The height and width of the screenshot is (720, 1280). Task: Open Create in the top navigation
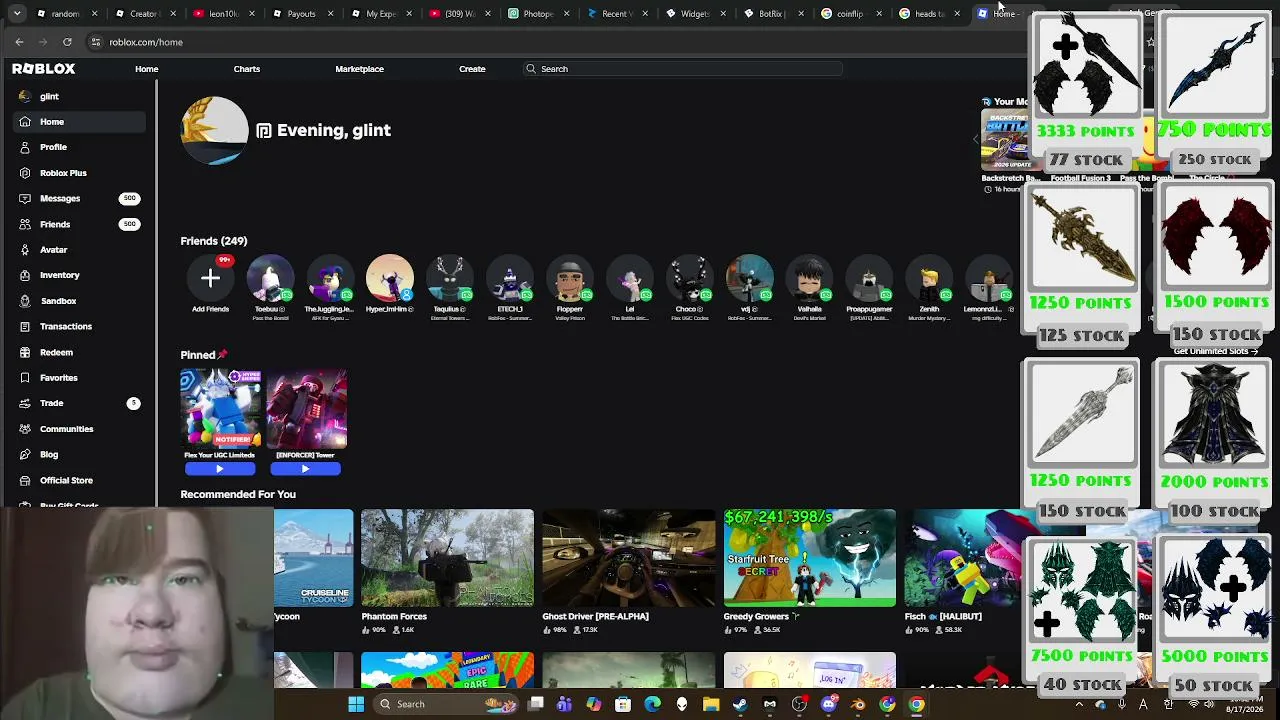coord(472,69)
